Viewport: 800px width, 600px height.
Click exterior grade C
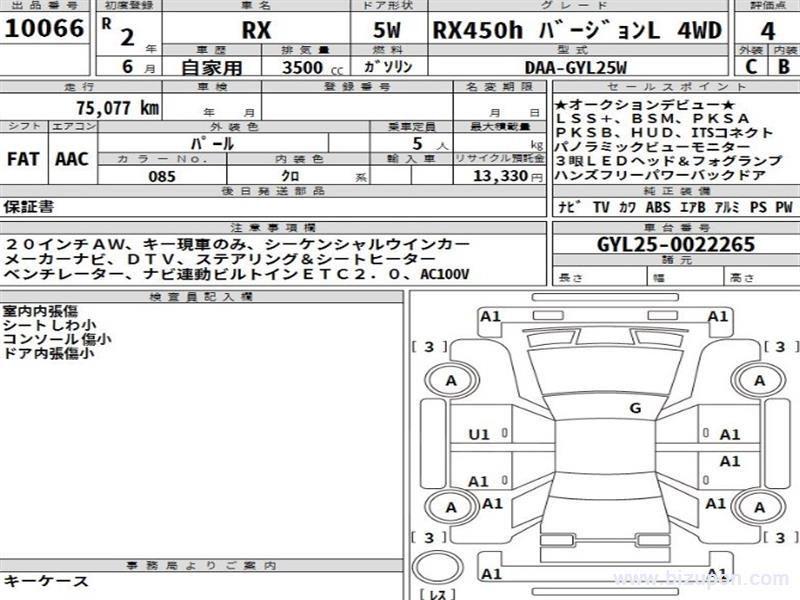pyautogui.click(x=751, y=67)
